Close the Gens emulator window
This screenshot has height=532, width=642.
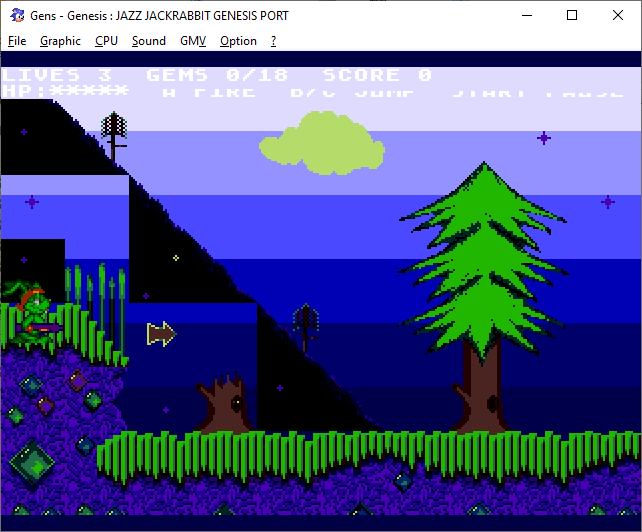[618, 16]
